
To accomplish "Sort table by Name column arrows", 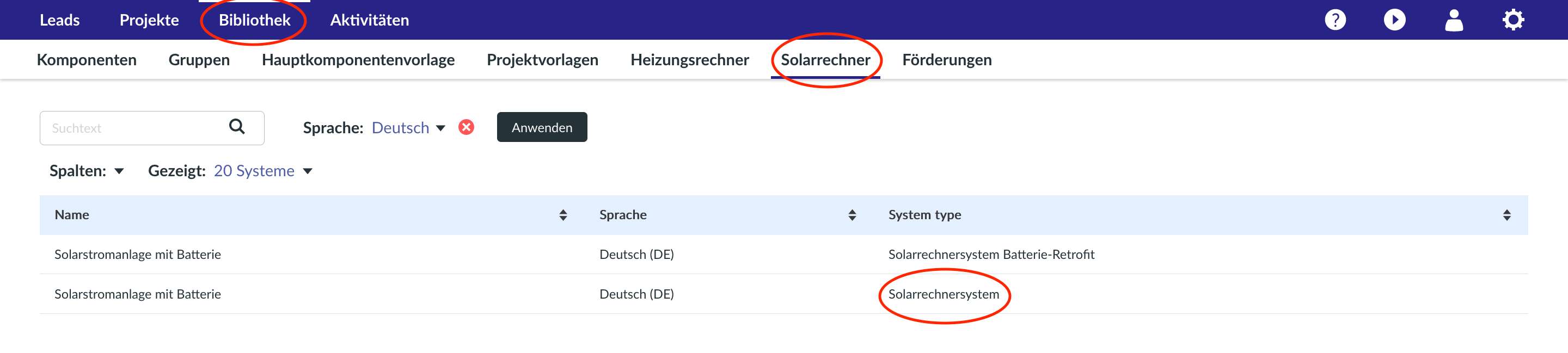I will click(563, 215).
